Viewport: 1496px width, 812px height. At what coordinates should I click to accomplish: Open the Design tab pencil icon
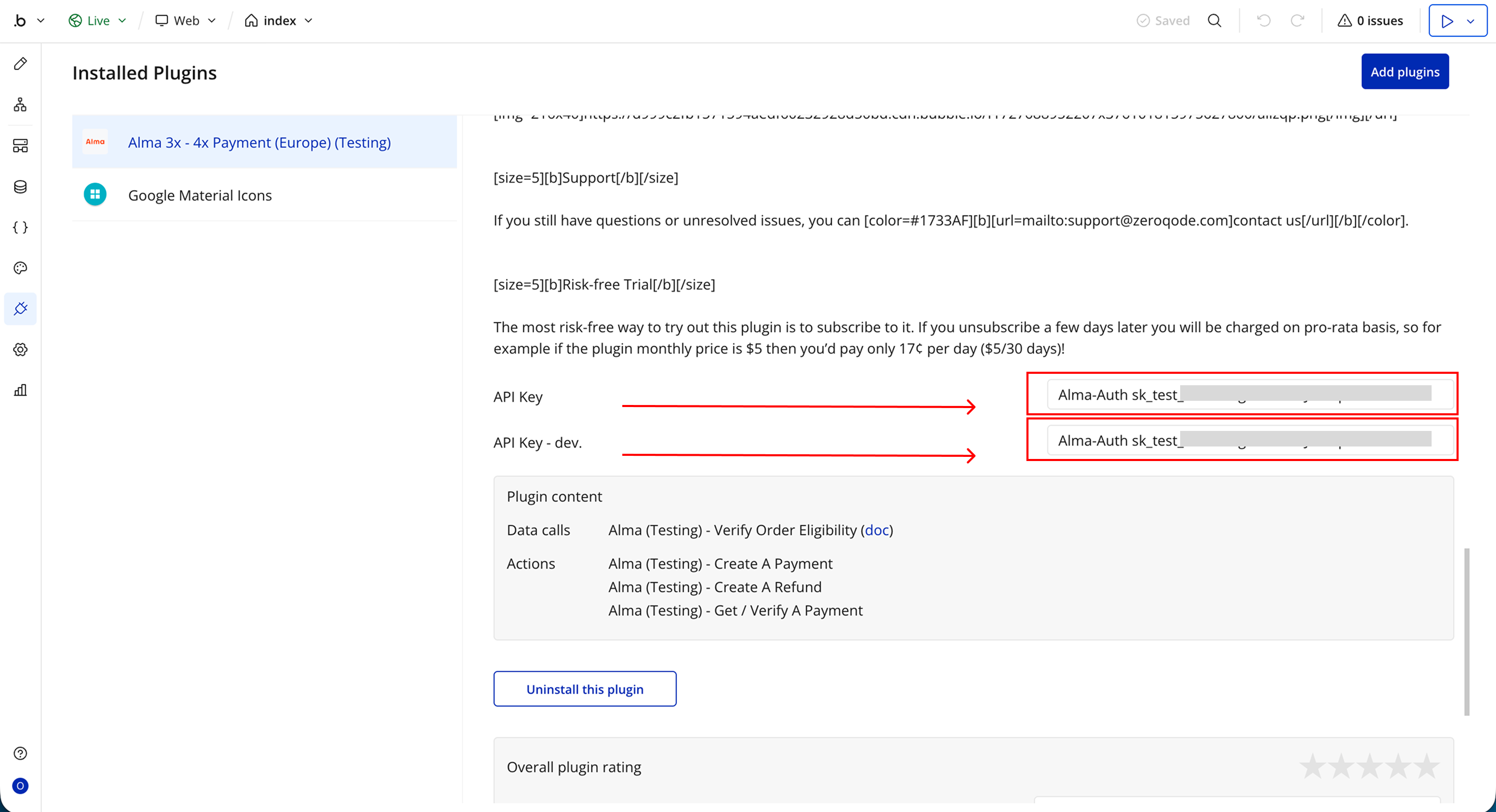pos(20,64)
